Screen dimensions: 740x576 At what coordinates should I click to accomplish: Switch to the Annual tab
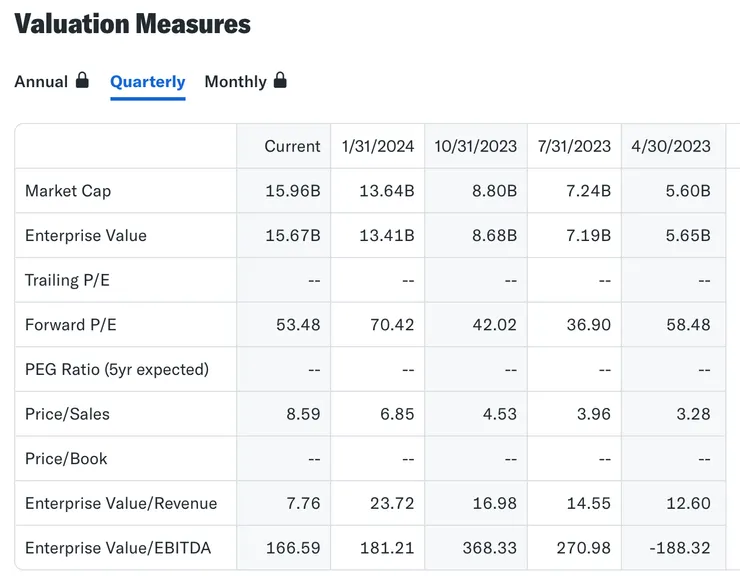[41, 82]
